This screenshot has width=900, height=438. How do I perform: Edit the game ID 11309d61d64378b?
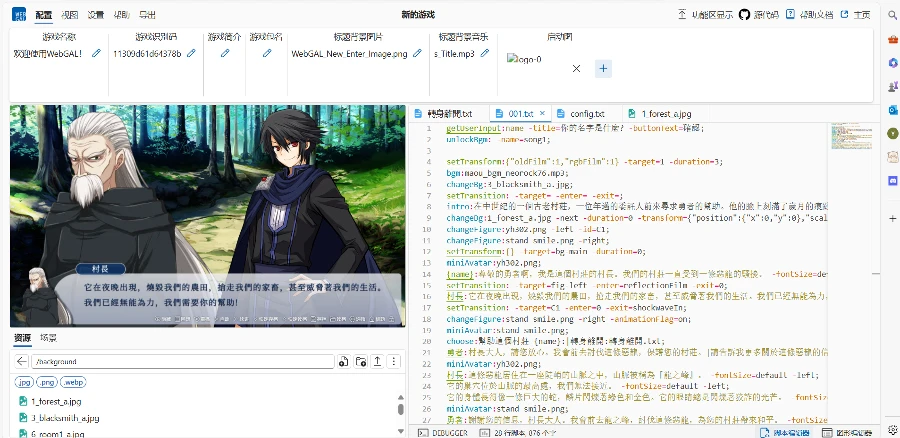tap(191, 53)
